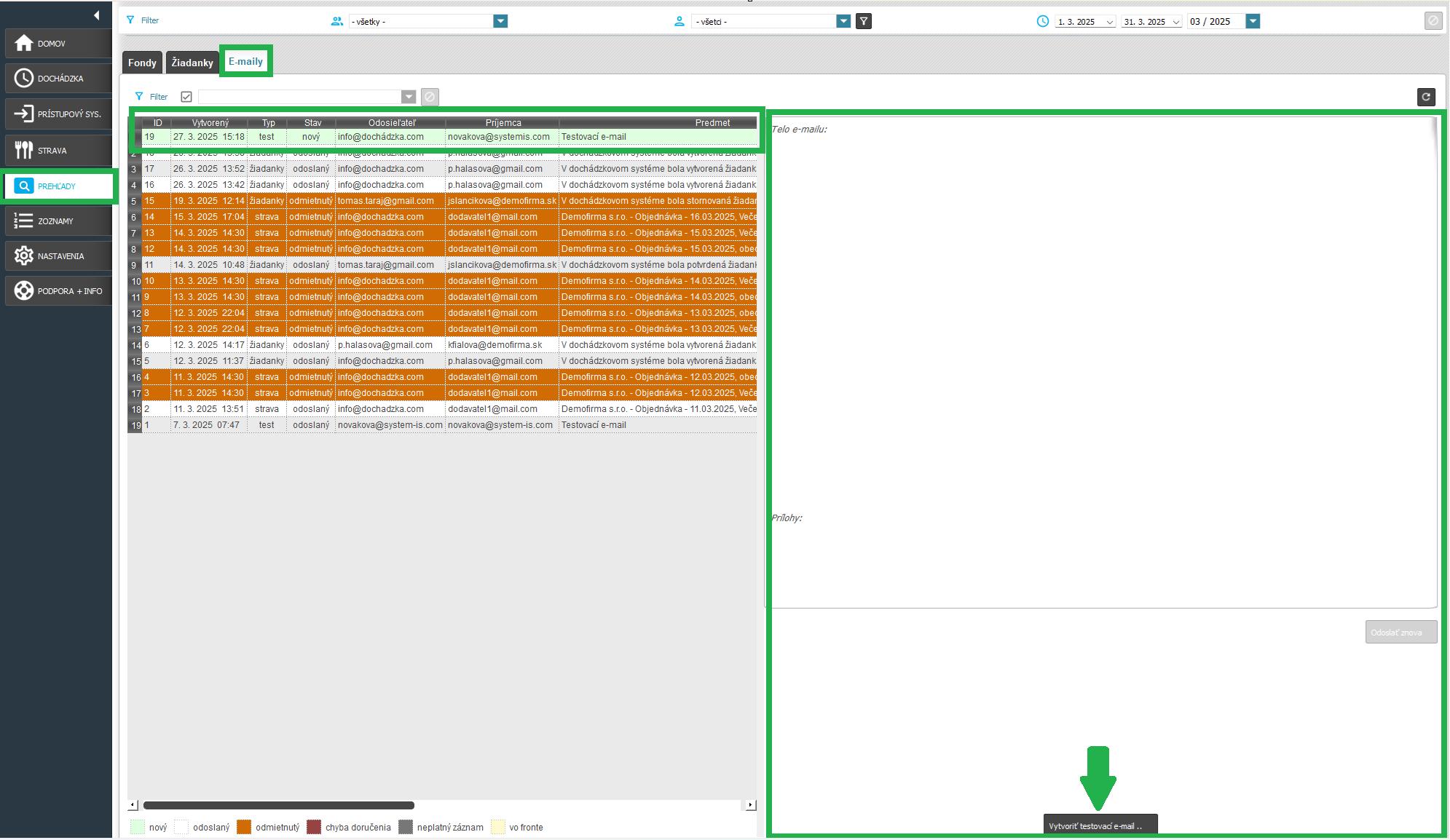This screenshot has height=840, width=1450.
Task: Open Dochádzka clock icon in sidebar
Action: (x=24, y=78)
